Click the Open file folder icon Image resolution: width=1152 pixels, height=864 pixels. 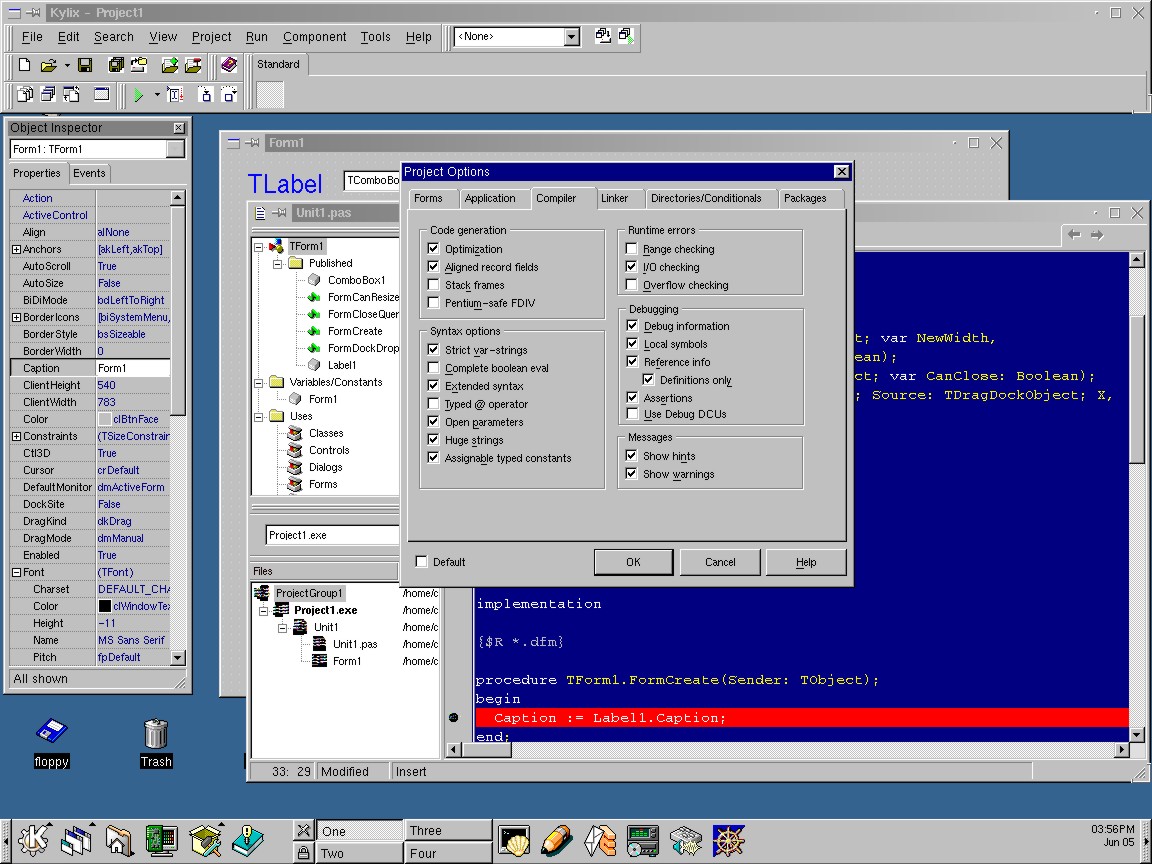coord(48,65)
